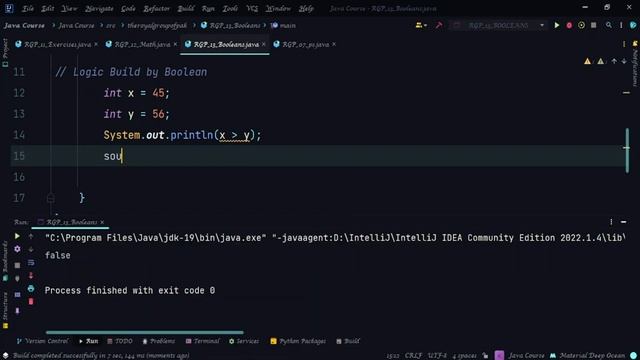This screenshot has width=640, height=360.
Task: Collapse the method fold marker at line 17
Action: click(51, 198)
